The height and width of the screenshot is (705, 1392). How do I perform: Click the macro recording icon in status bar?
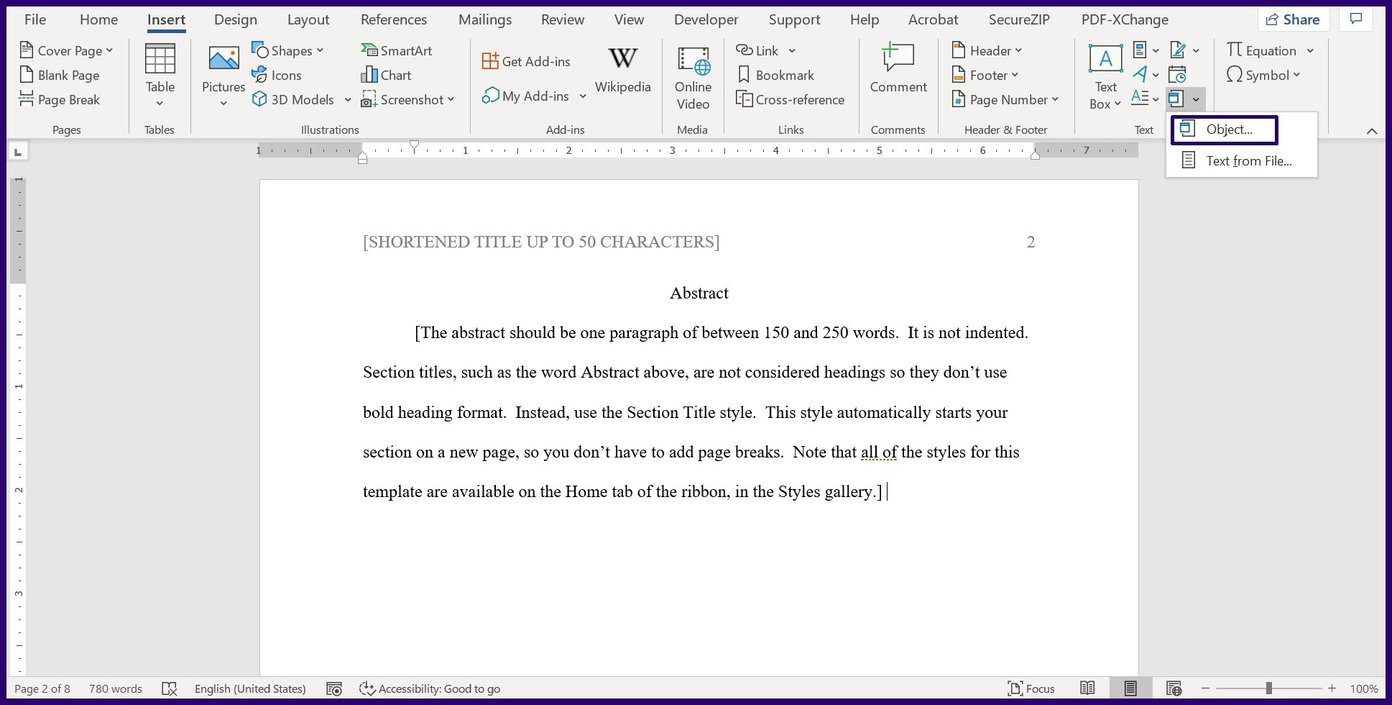(x=334, y=689)
